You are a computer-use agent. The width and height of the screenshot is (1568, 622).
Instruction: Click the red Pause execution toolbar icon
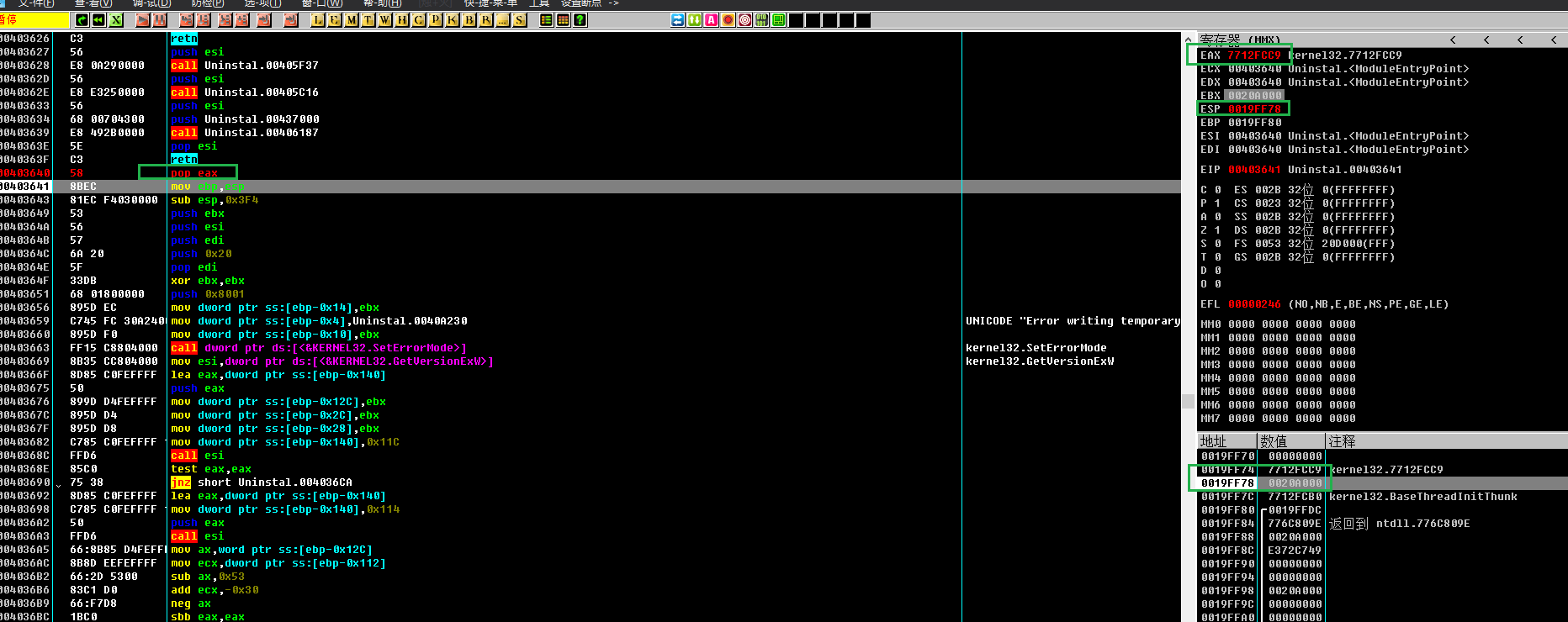pyautogui.click(x=159, y=20)
